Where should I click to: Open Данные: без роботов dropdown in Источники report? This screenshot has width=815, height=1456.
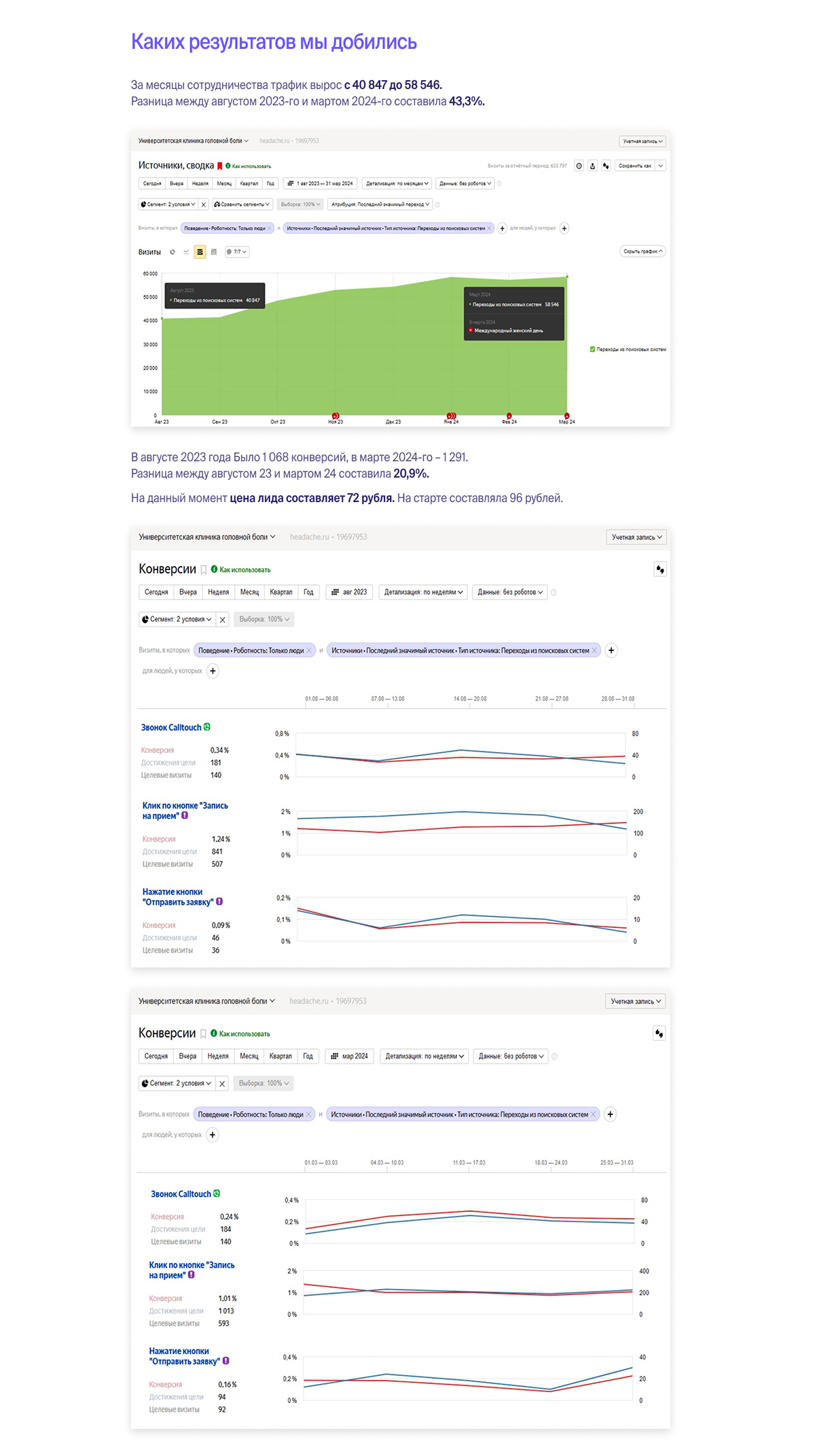click(x=465, y=183)
